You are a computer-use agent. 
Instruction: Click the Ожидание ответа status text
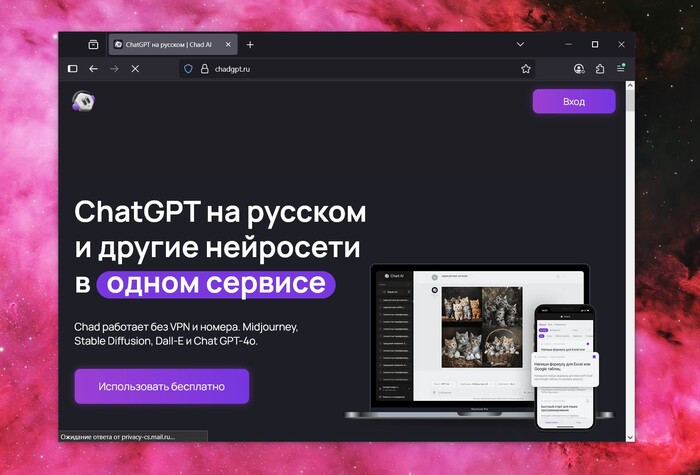118,437
